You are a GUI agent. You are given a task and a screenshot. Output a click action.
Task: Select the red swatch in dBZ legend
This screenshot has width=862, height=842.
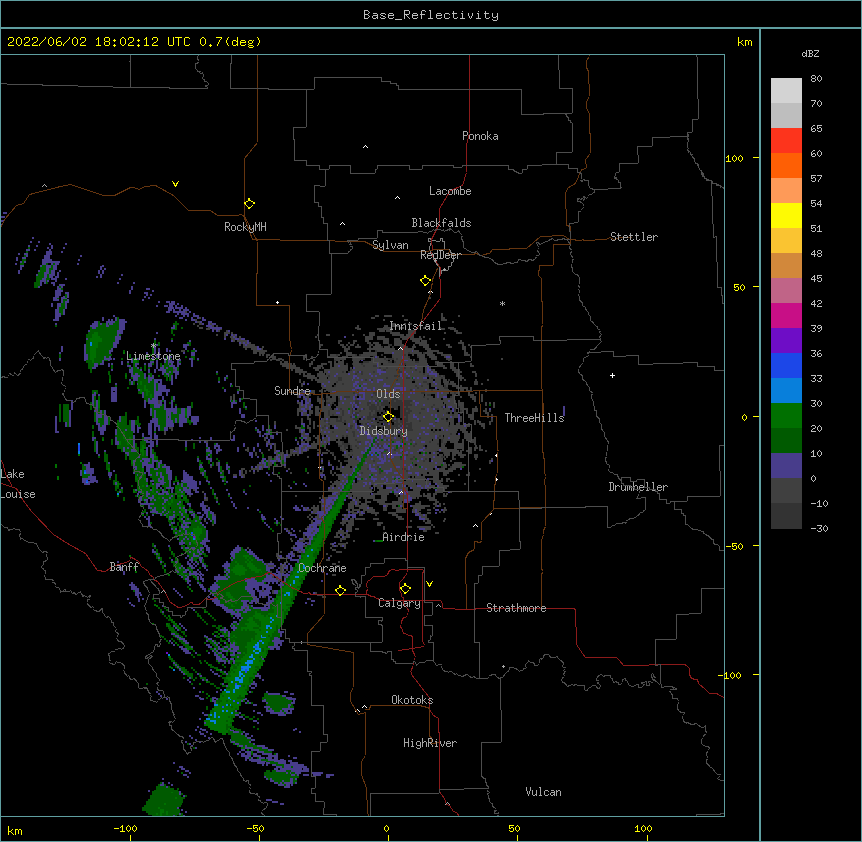(x=786, y=140)
